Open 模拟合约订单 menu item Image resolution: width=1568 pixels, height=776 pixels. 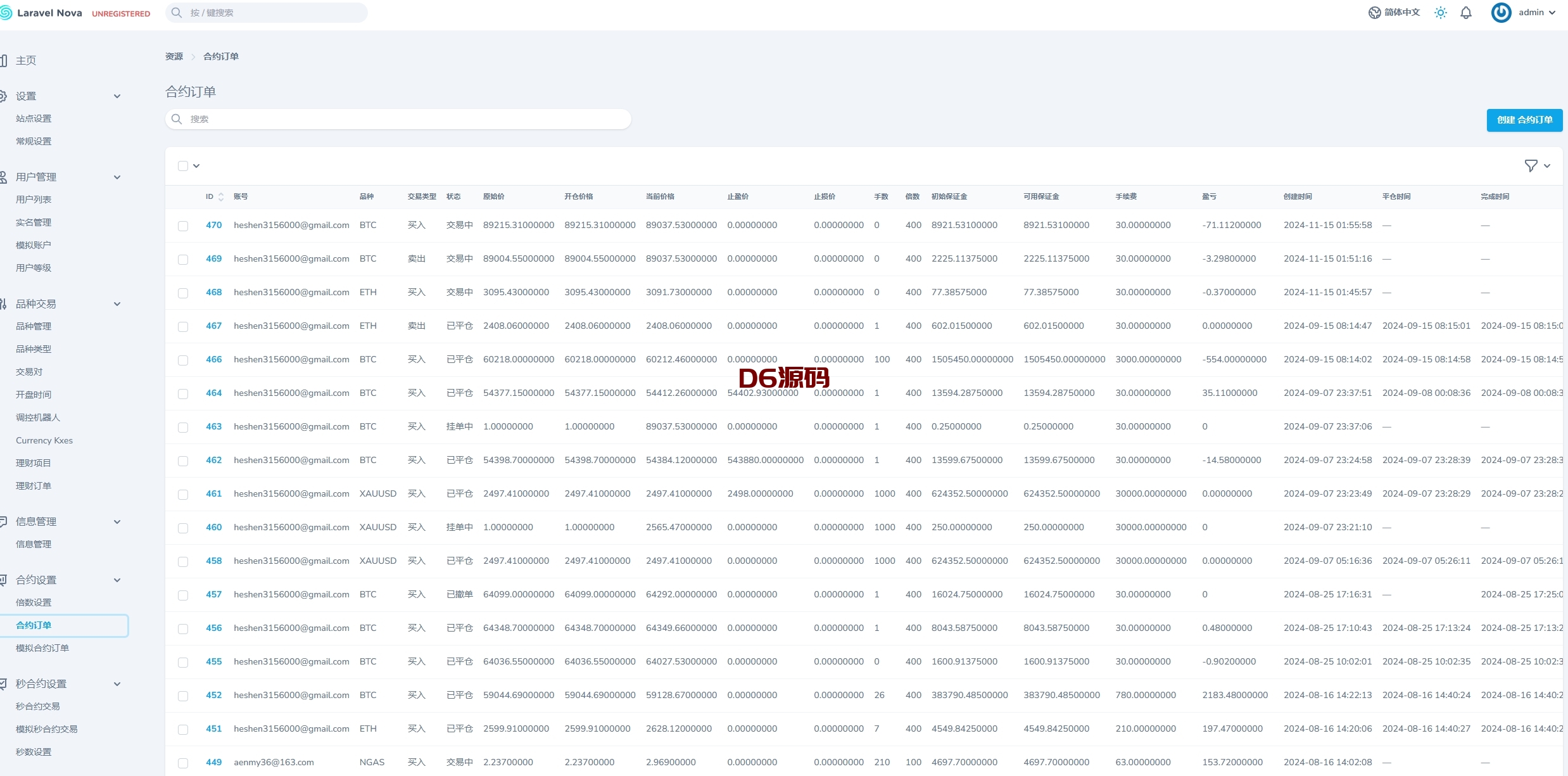42,649
